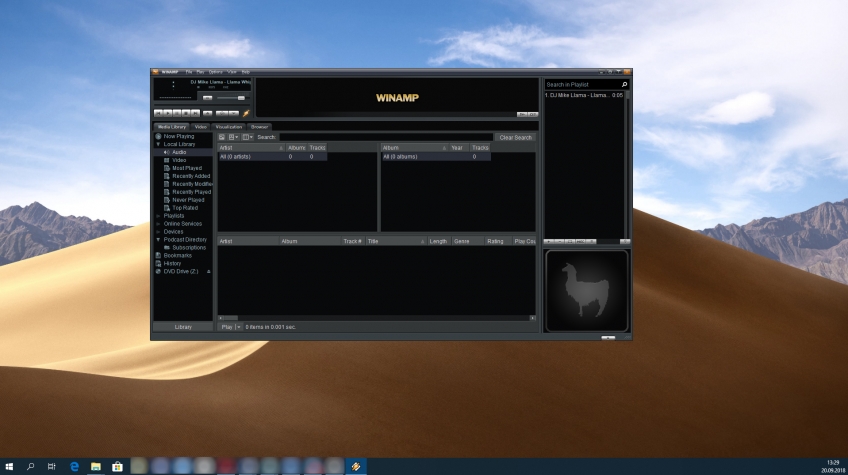Select the All (0 albums) row
848x475 pixels.
tap(436, 156)
